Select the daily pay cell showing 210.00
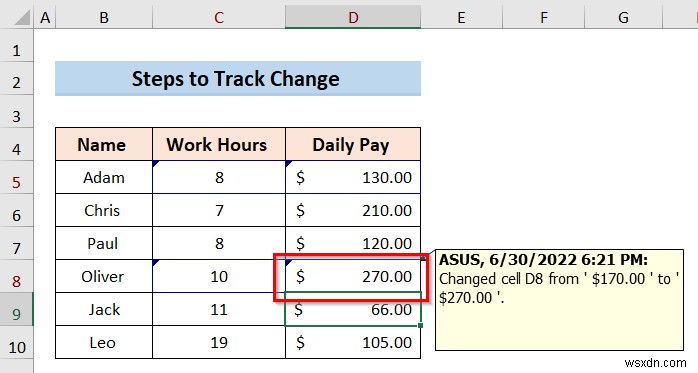This screenshot has width=698, height=373. coord(353,210)
